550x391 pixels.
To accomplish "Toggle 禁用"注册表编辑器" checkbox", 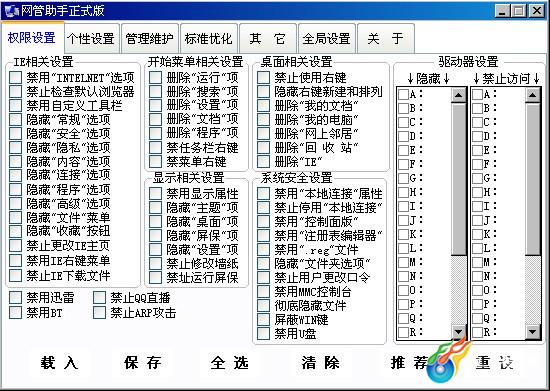I will [263, 235].
